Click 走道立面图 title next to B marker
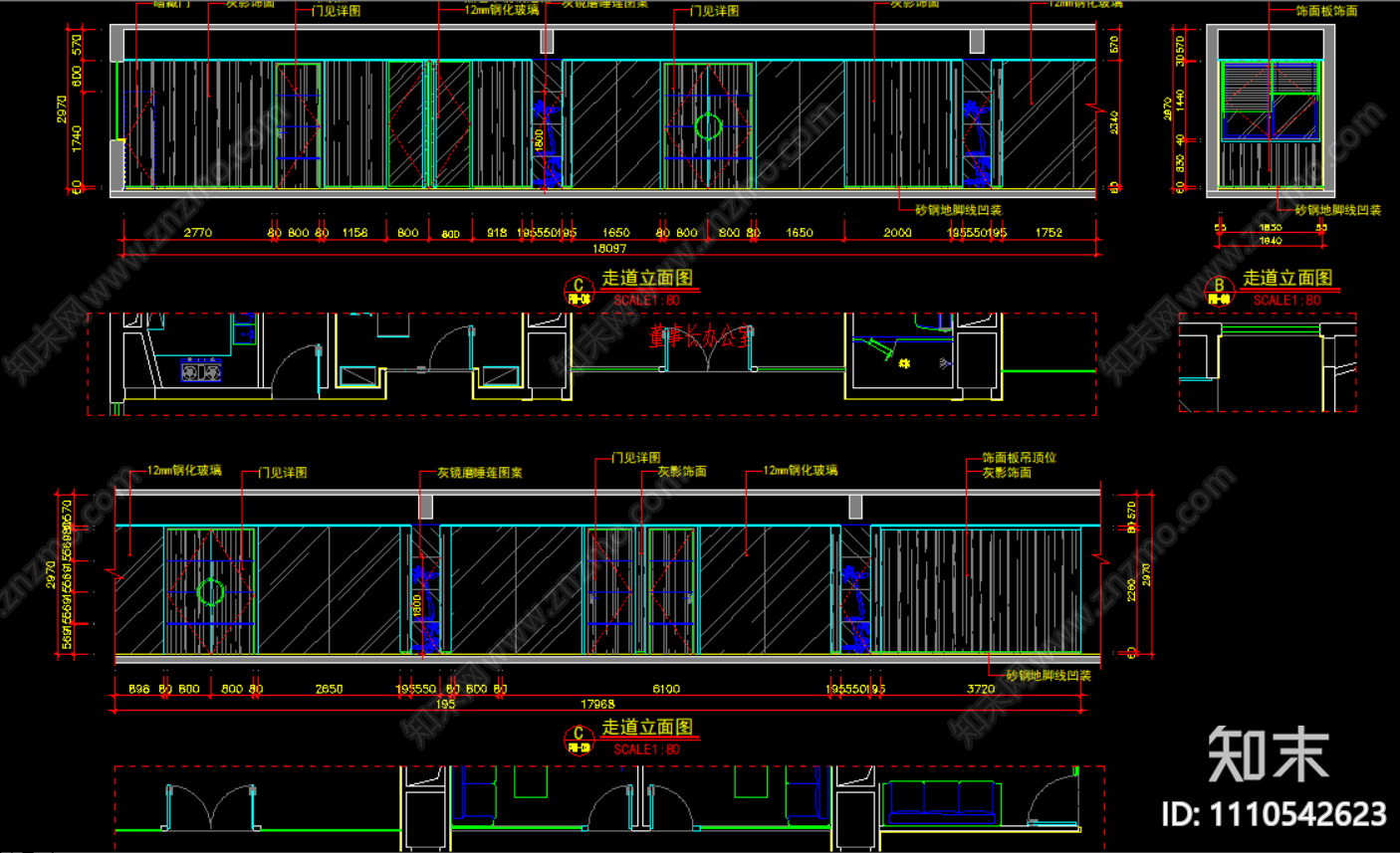Image resolution: width=1400 pixels, height=853 pixels. (x=1287, y=279)
